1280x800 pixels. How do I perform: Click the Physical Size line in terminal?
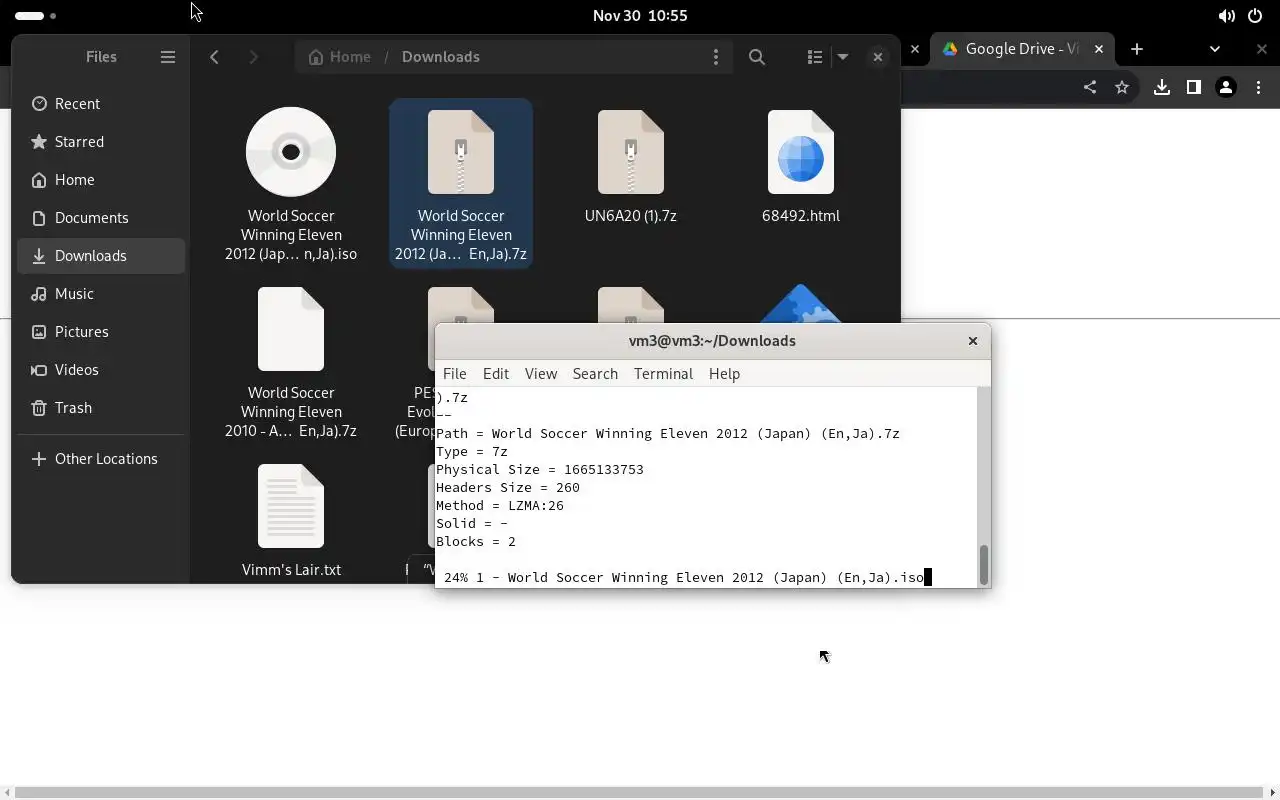(x=540, y=470)
